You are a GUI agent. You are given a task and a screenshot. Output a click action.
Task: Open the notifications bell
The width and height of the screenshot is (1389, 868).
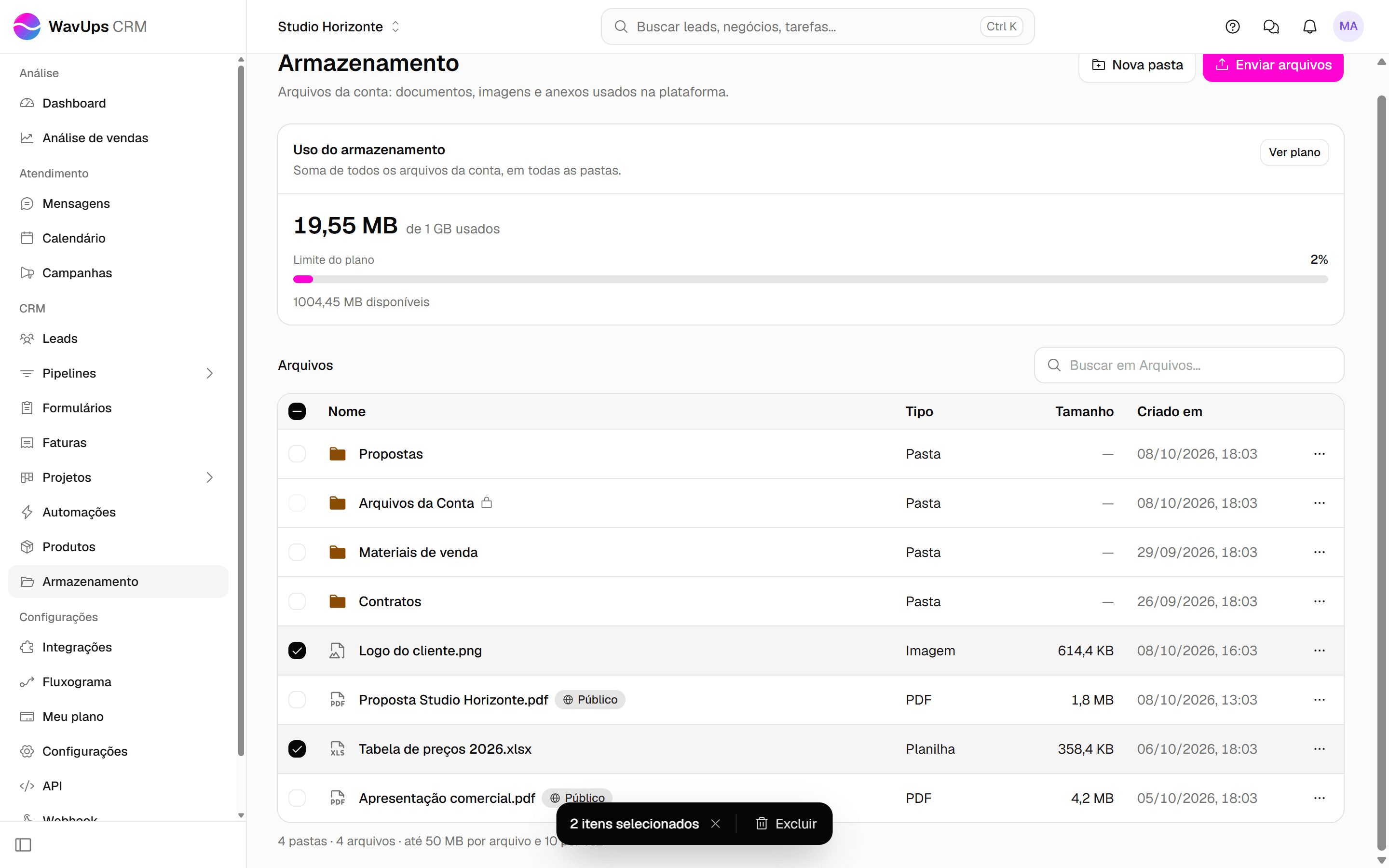[x=1309, y=27]
